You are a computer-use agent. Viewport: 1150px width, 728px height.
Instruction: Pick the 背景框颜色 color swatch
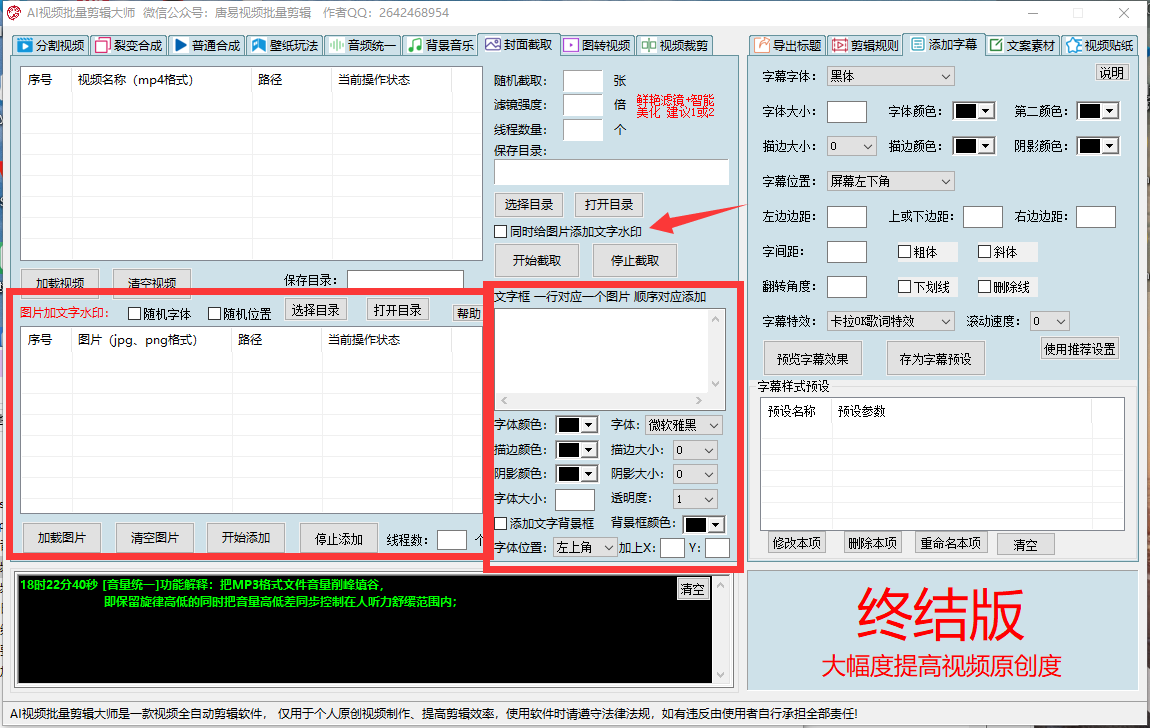click(703, 524)
